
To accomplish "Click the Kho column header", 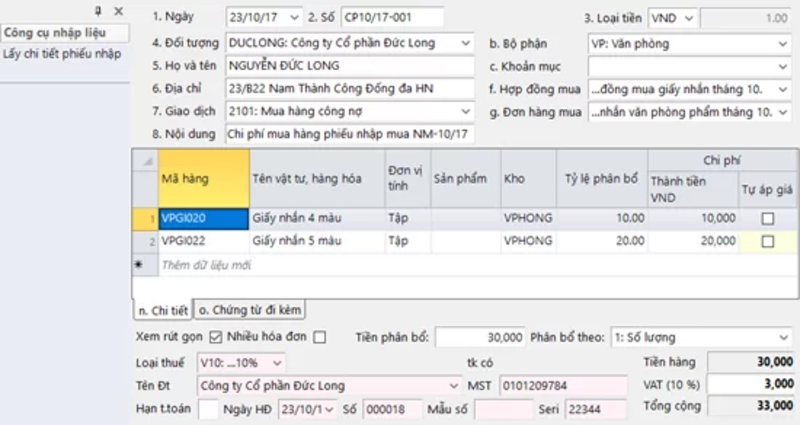I will click(x=529, y=179).
